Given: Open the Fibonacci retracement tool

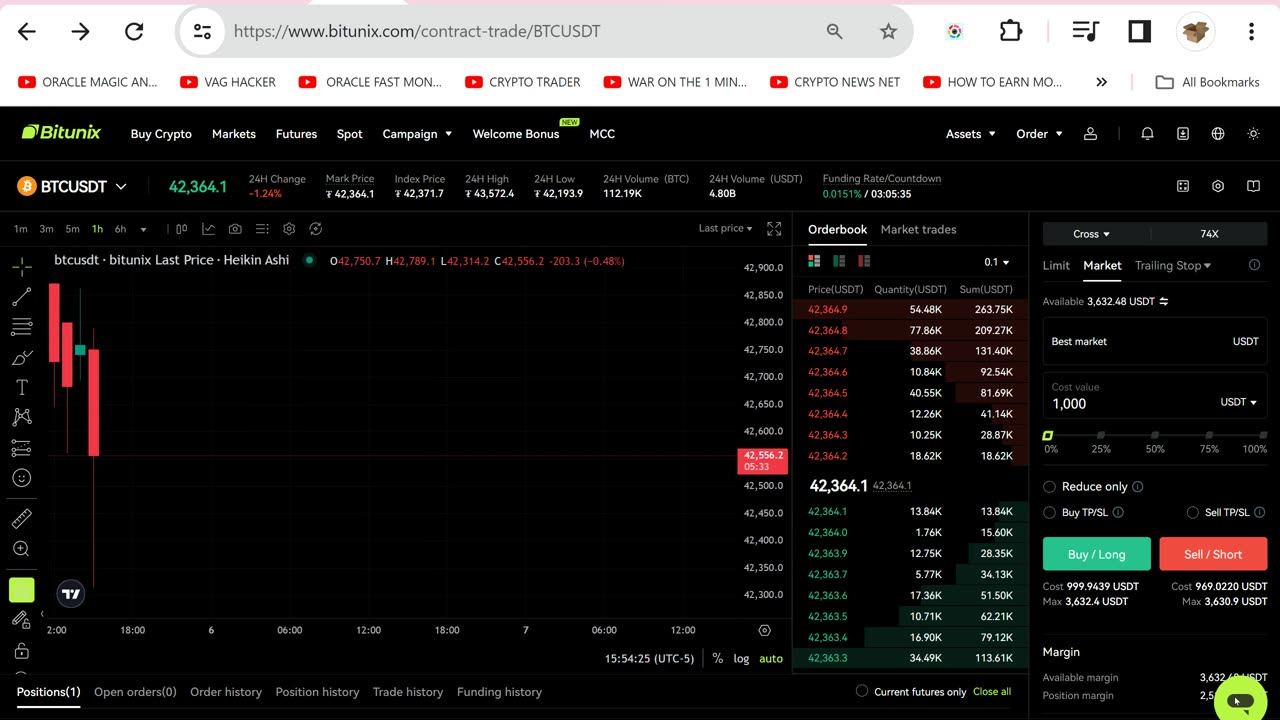Looking at the screenshot, I should click(21, 327).
